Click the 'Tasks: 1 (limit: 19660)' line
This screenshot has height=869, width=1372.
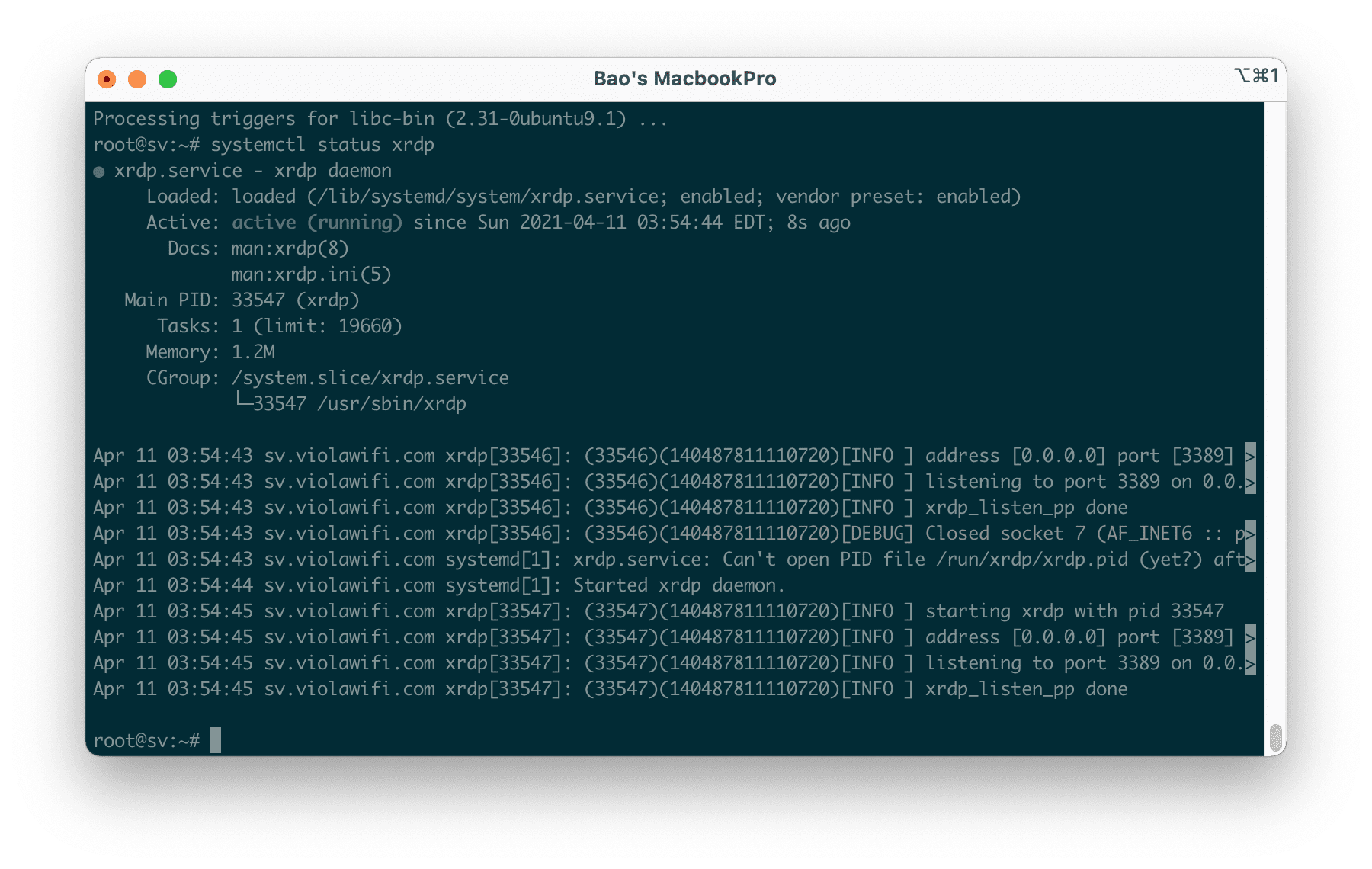[x=280, y=326]
